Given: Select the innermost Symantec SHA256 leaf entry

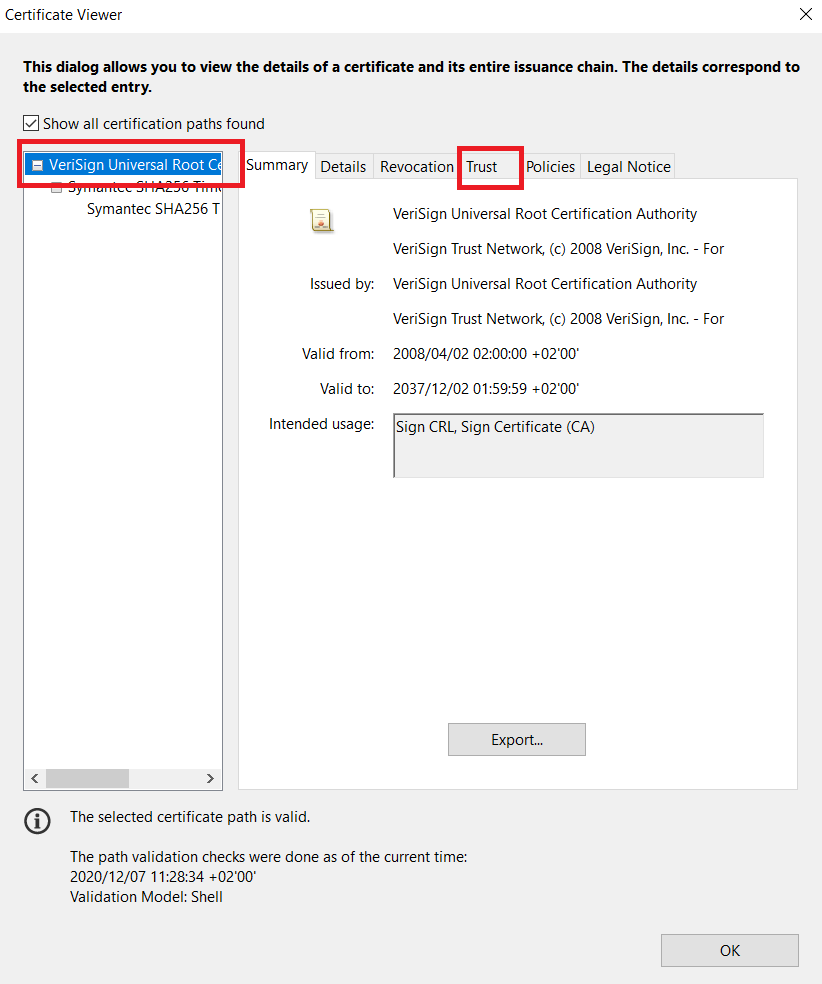Looking at the screenshot, I should [153, 209].
